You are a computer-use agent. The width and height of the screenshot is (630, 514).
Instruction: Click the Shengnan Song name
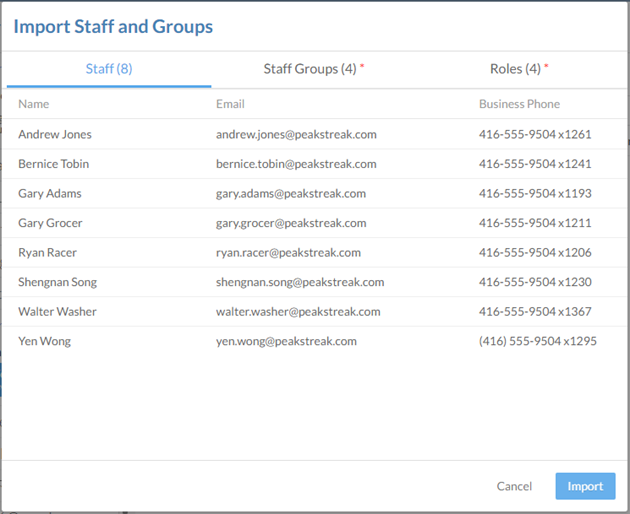[x=57, y=282]
